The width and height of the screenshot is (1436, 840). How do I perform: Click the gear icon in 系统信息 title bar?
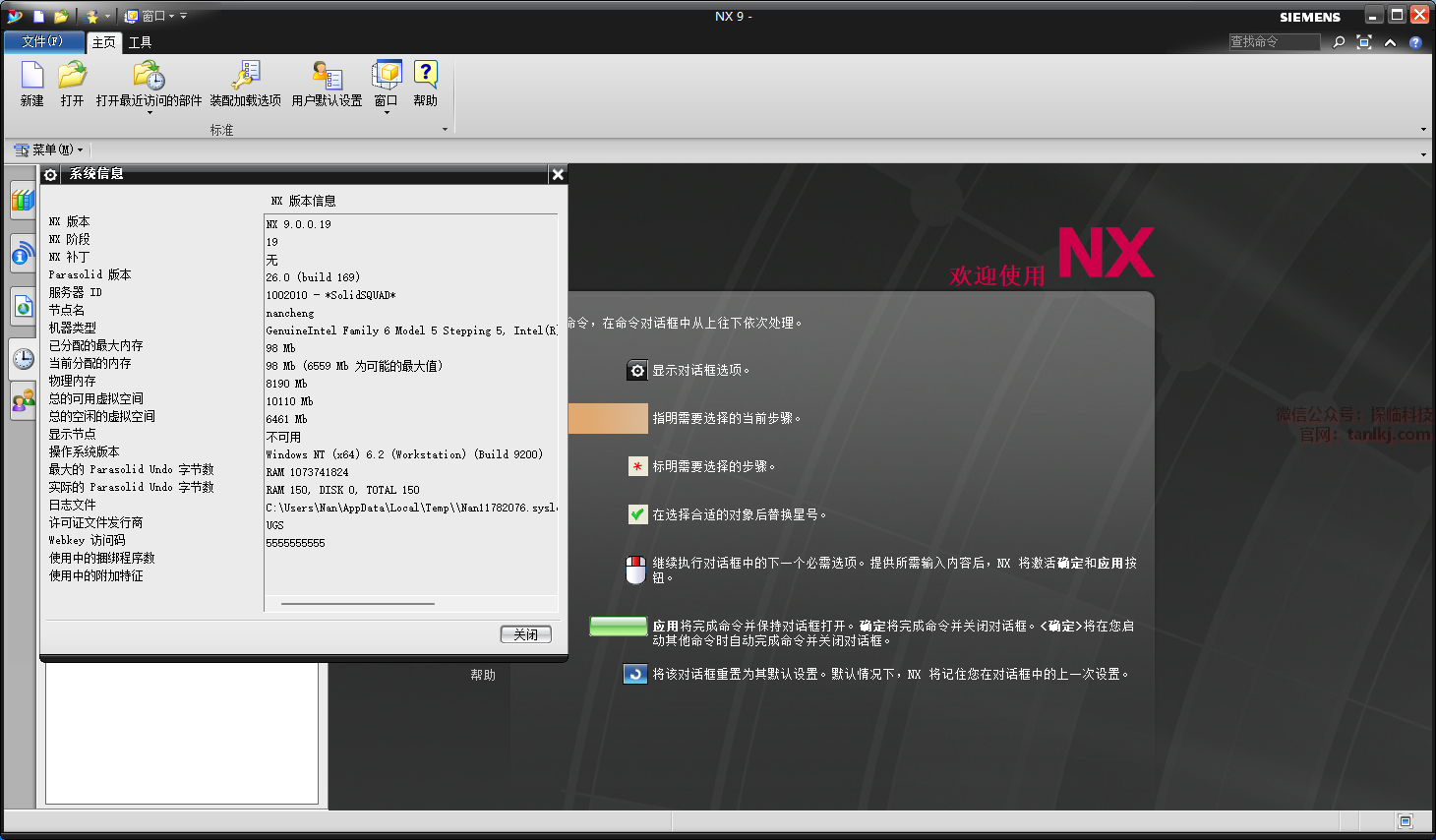pyautogui.click(x=51, y=175)
